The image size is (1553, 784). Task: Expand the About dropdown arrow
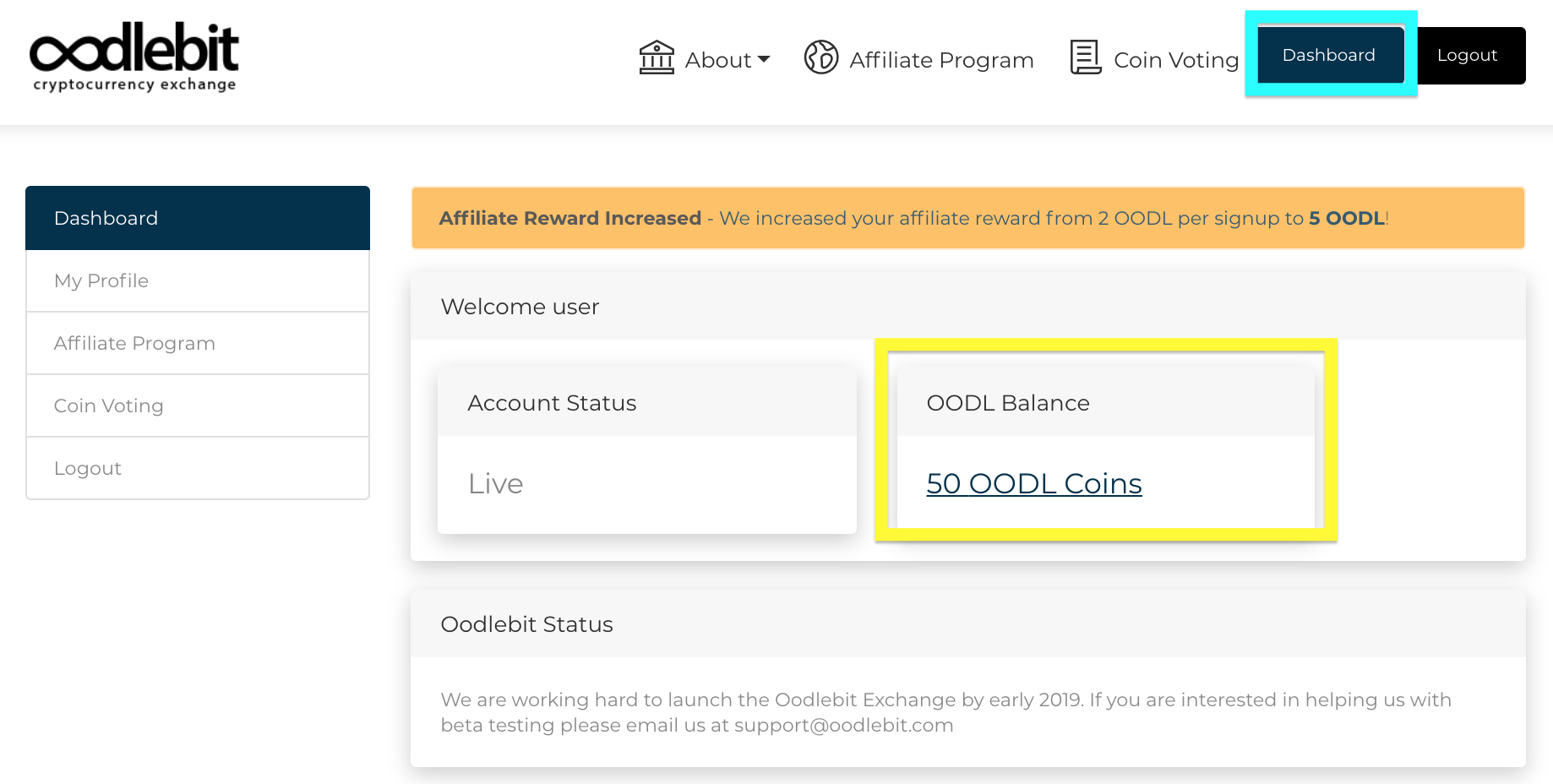(764, 59)
